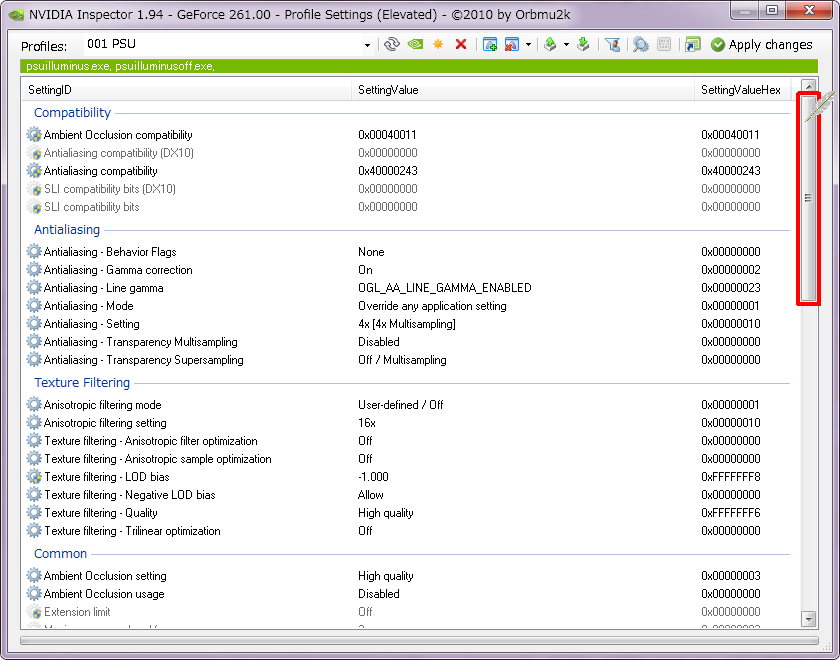Click the hex value 0x00000003 for Ambient Occlusion setting
The height and width of the screenshot is (660, 840).
tap(731, 576)
